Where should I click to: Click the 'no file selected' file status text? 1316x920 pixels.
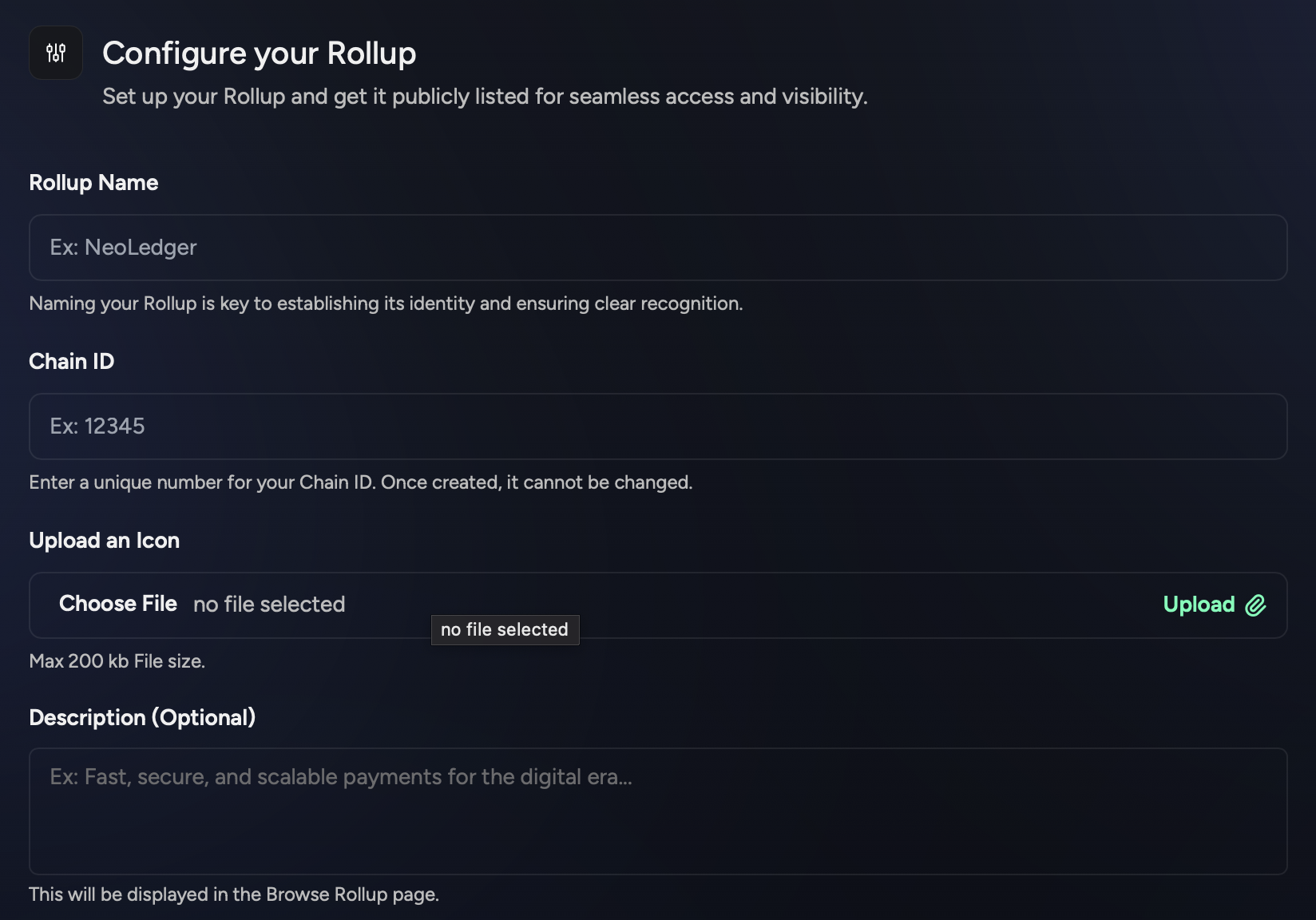269,605
